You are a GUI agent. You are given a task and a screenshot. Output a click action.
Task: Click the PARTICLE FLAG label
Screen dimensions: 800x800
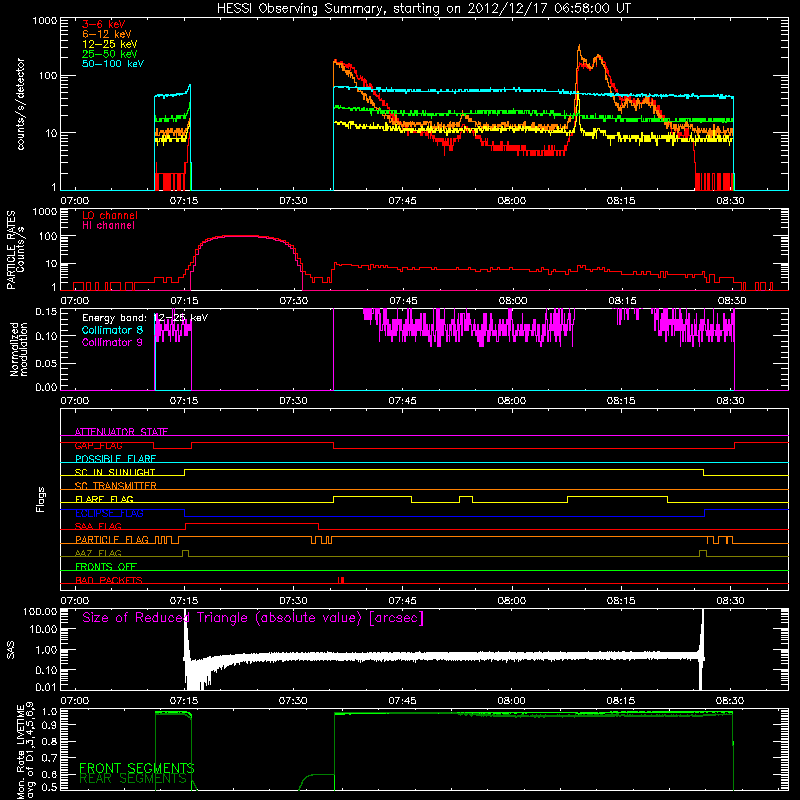point(112,539)
